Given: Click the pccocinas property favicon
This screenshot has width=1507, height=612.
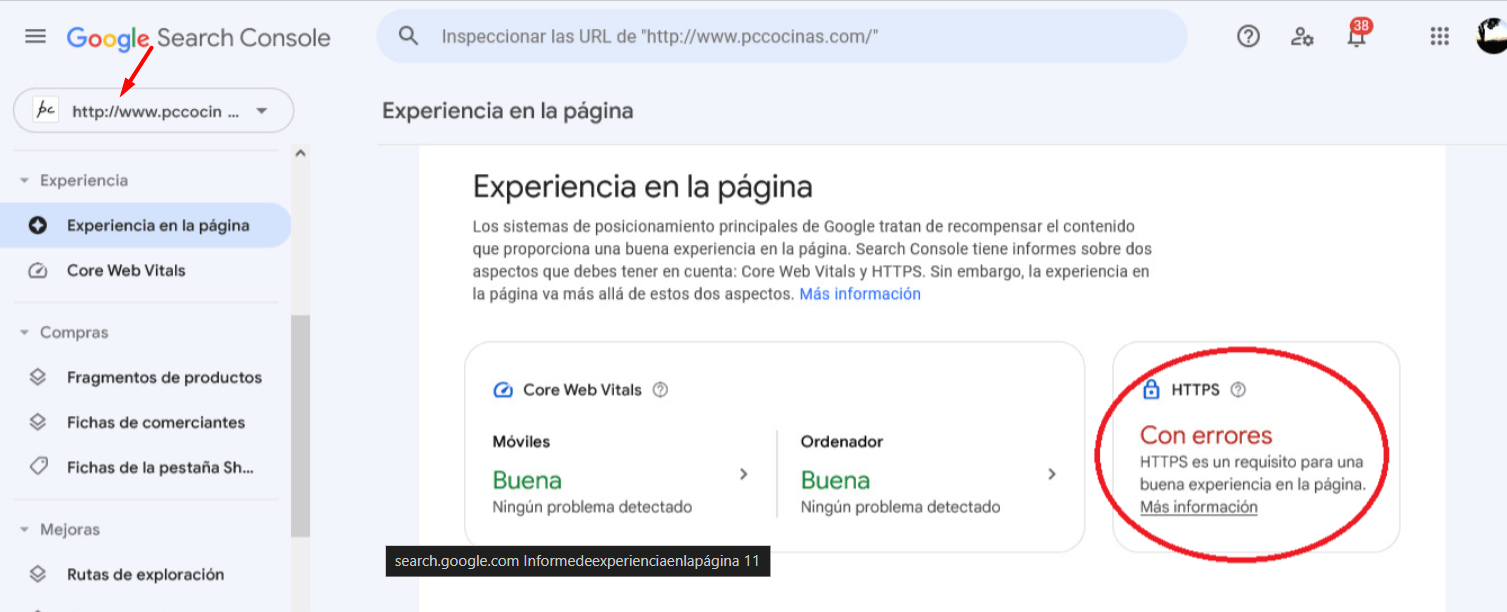Looking at the screenshot, I should pyautogui.click(x=46, y=110).
